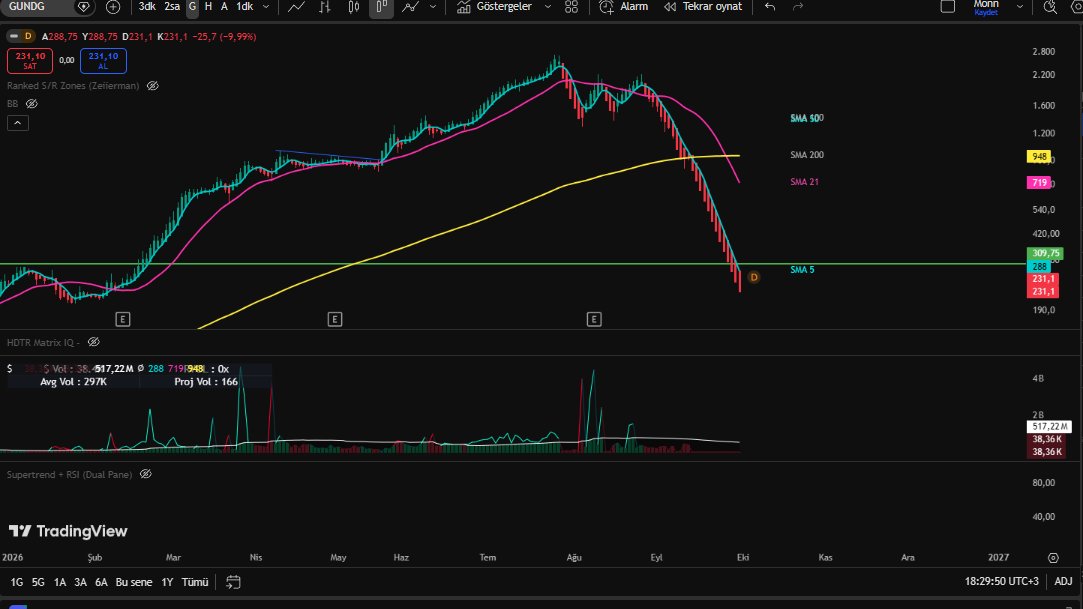The image size is (1083, 609).
Task: Select the yellow 948 SMA 200 price label
Action: (1039, 157)
